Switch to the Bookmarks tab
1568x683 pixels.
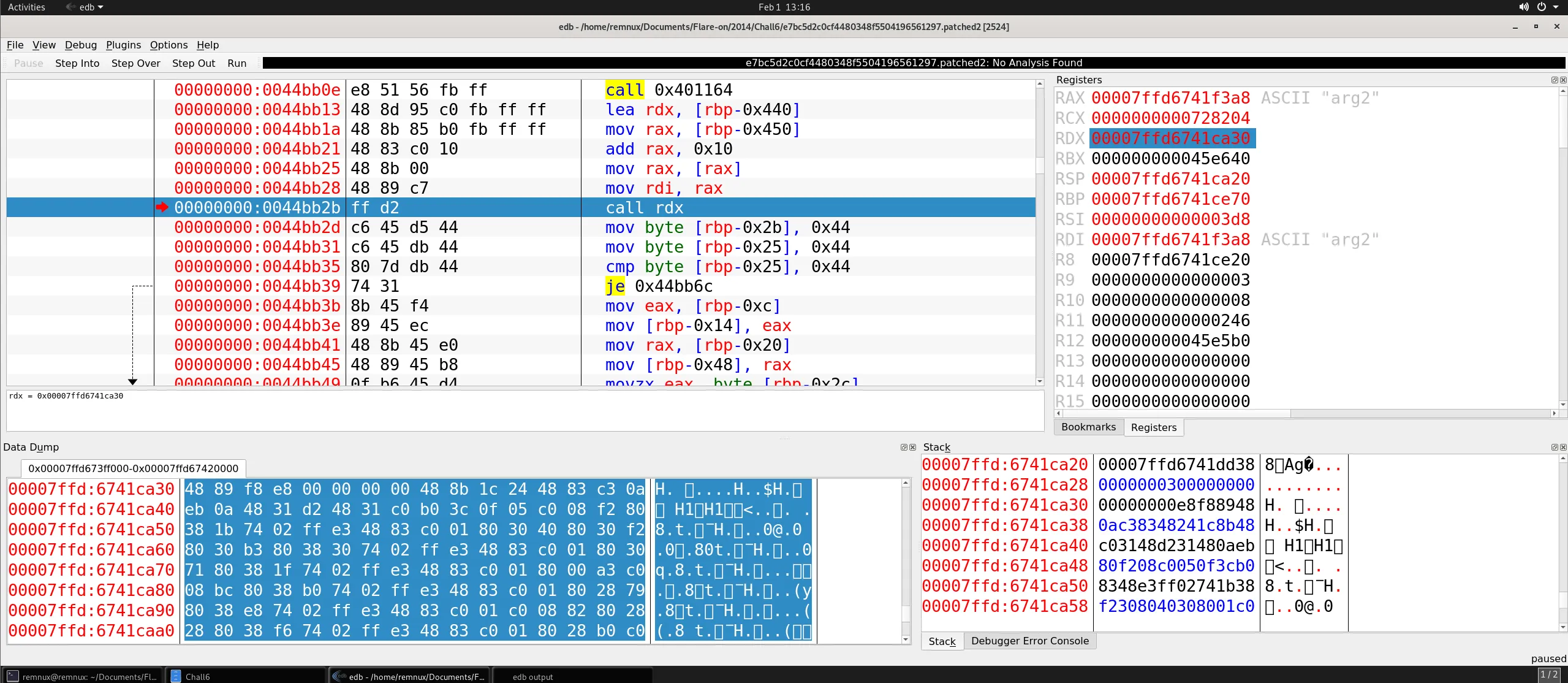click(x=1088, y=427)
